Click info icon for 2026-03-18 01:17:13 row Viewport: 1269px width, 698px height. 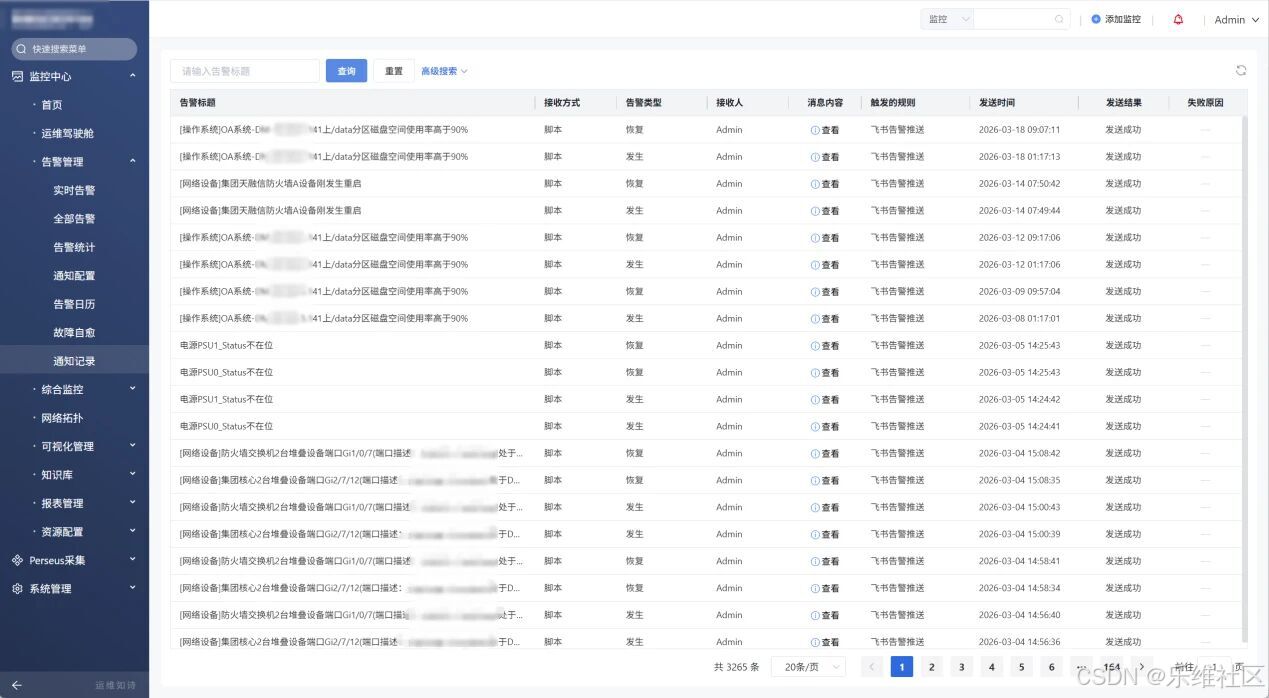coord(815,157)
